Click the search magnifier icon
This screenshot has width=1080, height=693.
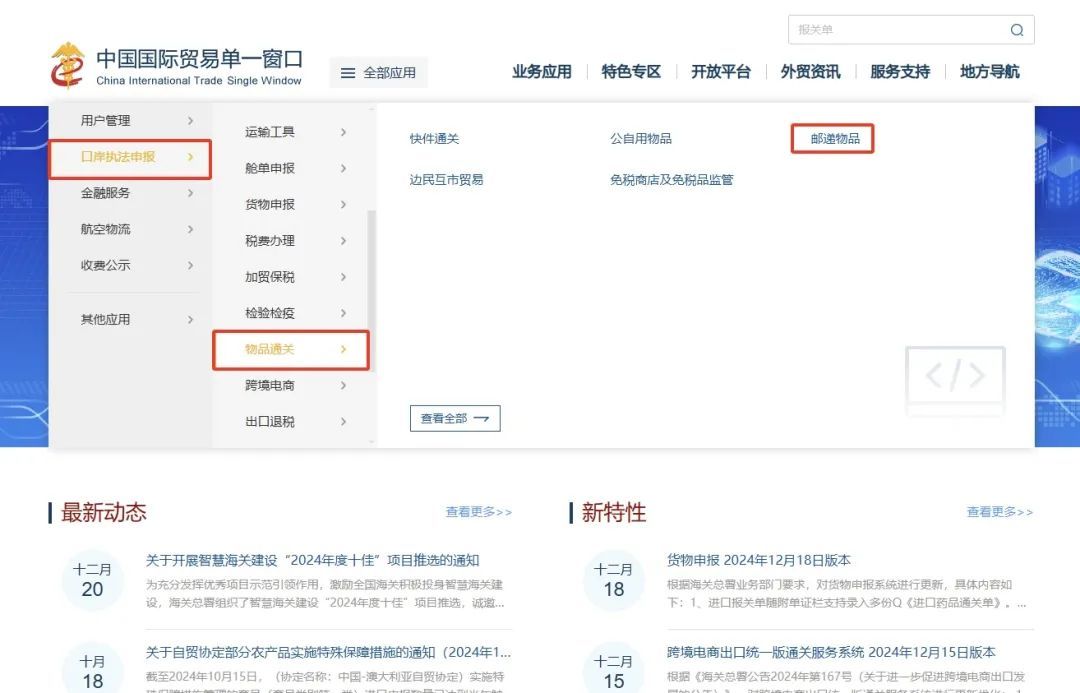(1017, 30)
